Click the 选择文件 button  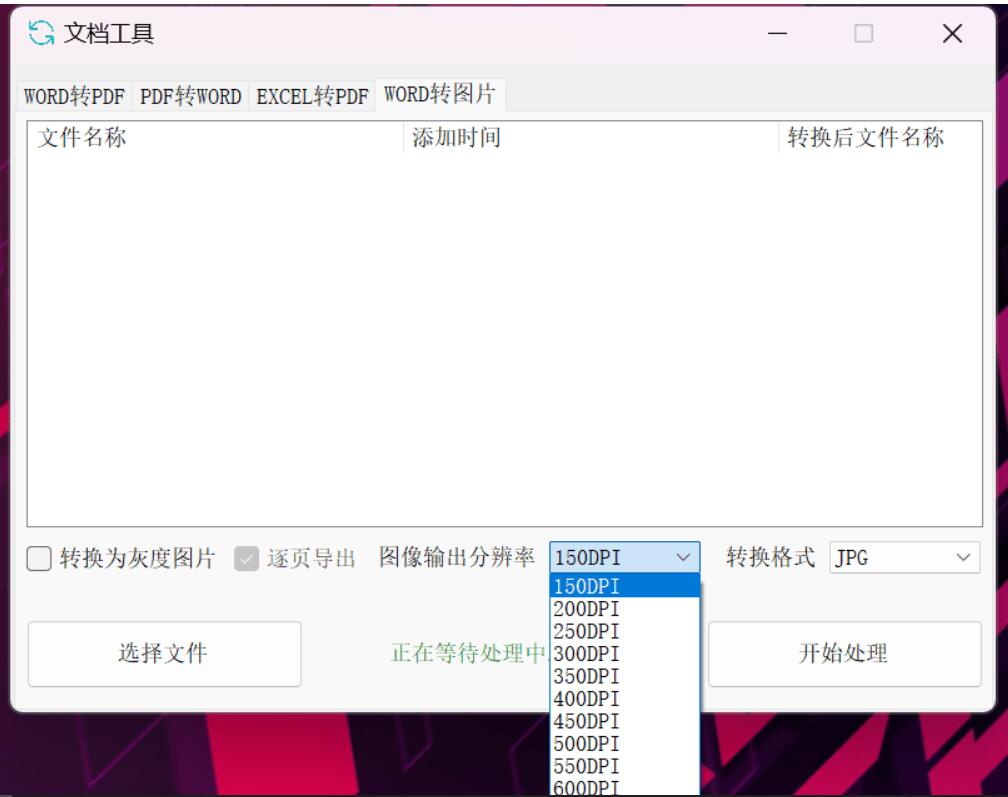tap(165, 654)
